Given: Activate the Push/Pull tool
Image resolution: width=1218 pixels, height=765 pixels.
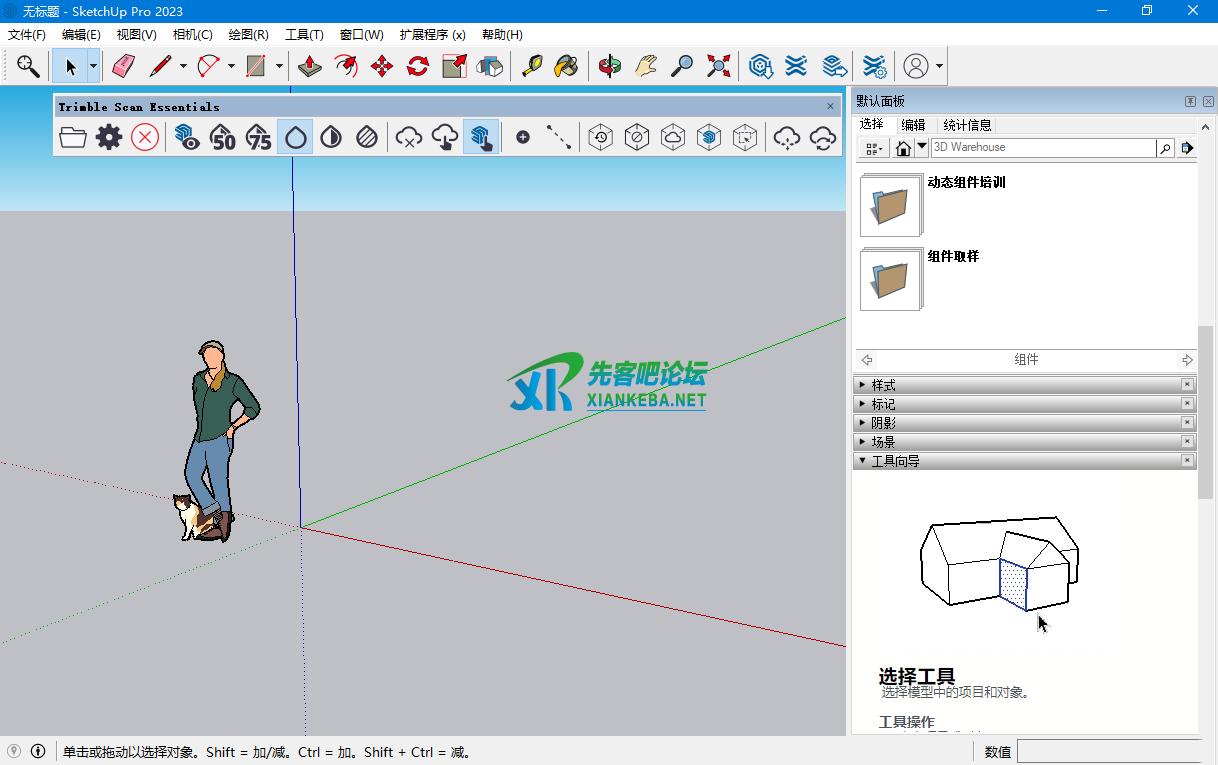Looking at the screenshot, I should [x=310, y=66].
